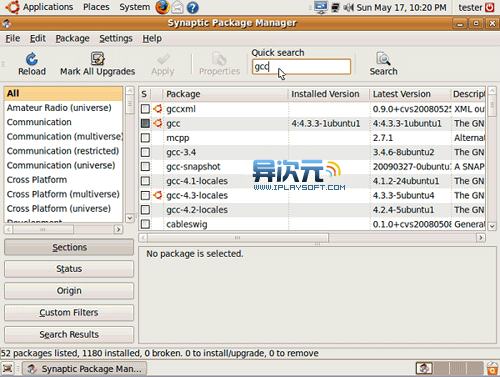Open the File menu
This screenshot has height=377, width=500.
click(13, 39)
